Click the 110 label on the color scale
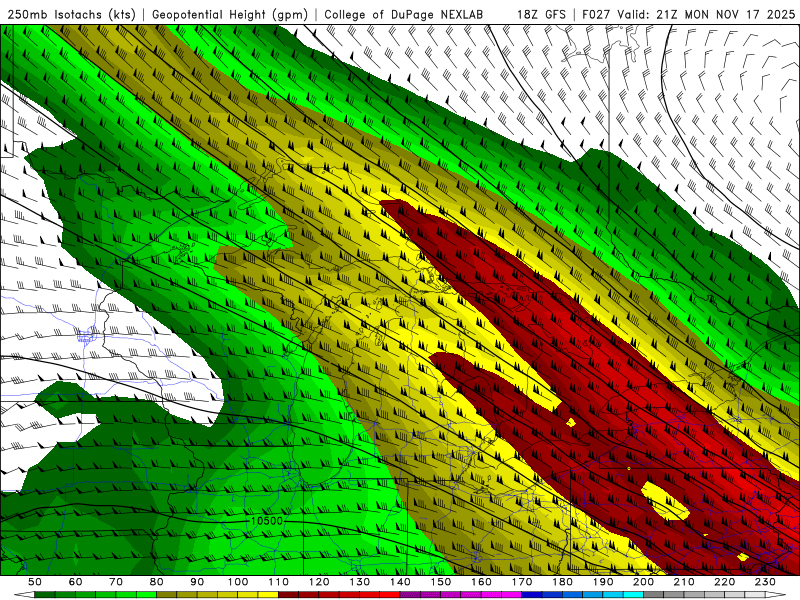The height and width of the screenshot is (600, 800). [279, 582]
